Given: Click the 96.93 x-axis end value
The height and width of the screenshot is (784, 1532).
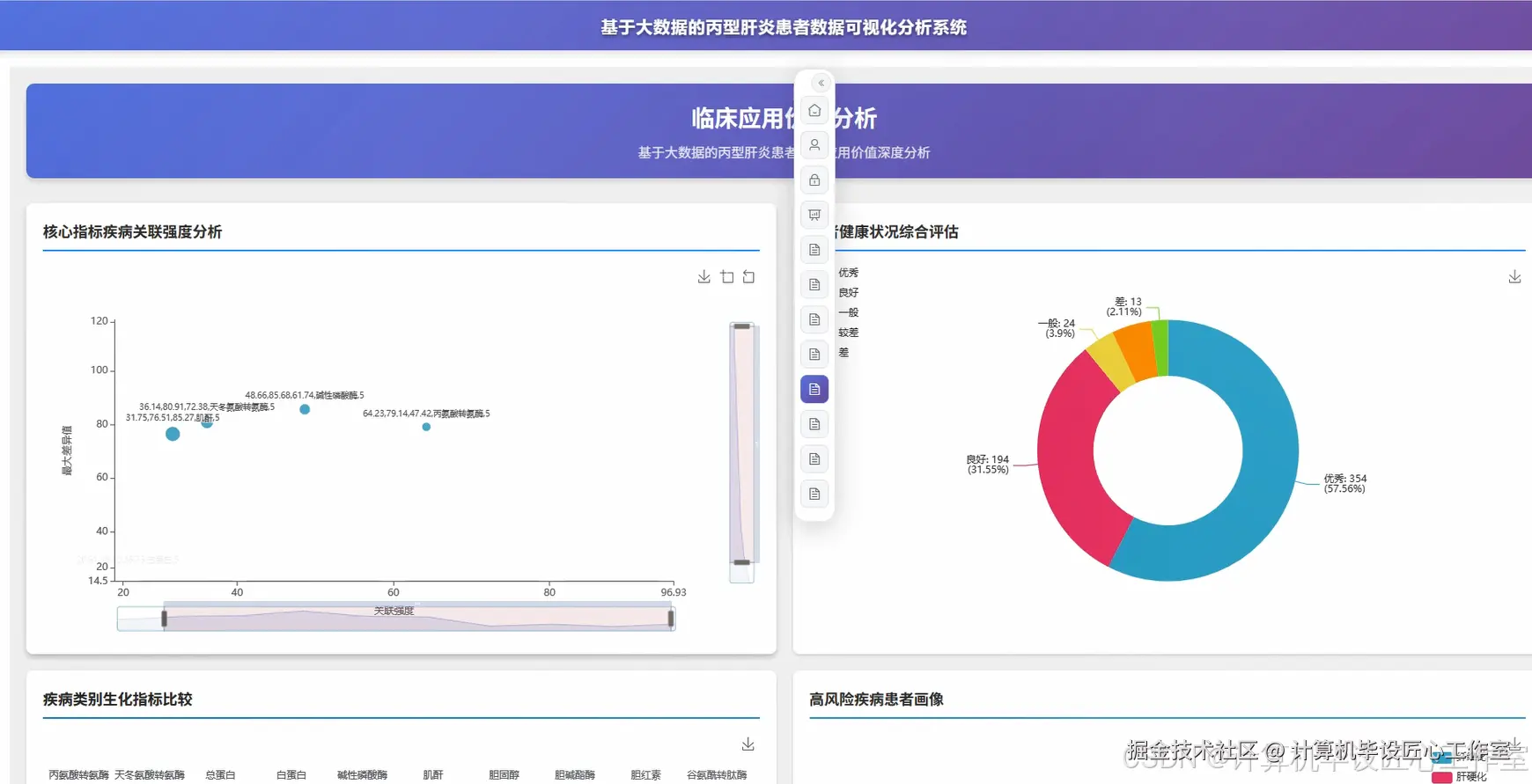Looking at the screenshot, I should (674, 592).
